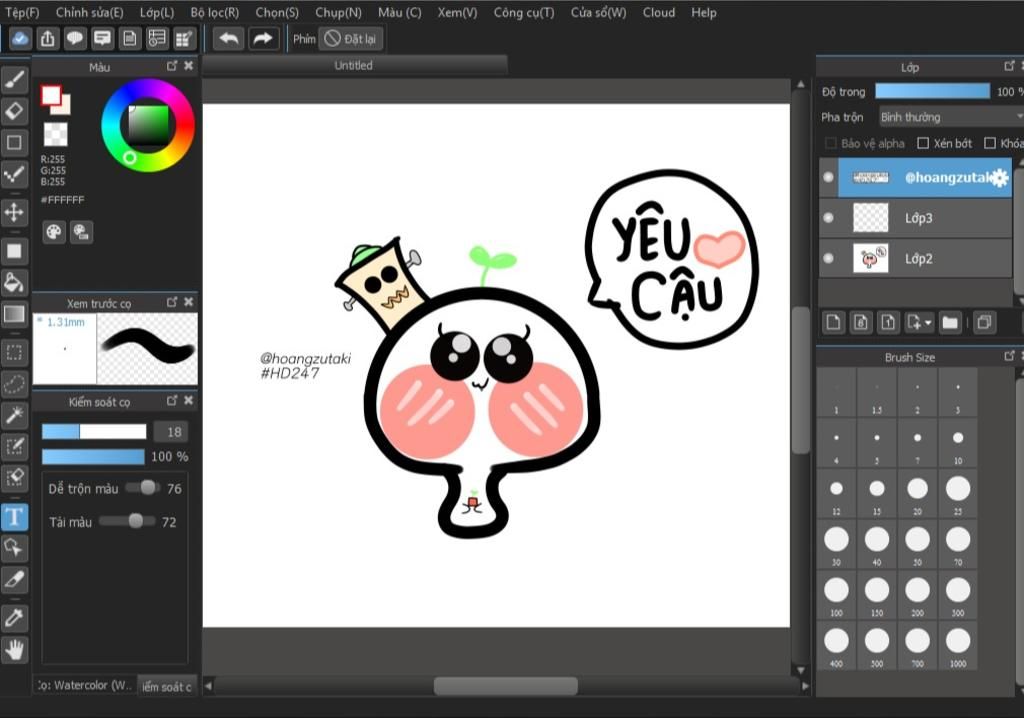Select the Brush tool in the left toolbar
Viewport: 1024px width, 718px height.
pyautogui.click(x=14, y=80)
